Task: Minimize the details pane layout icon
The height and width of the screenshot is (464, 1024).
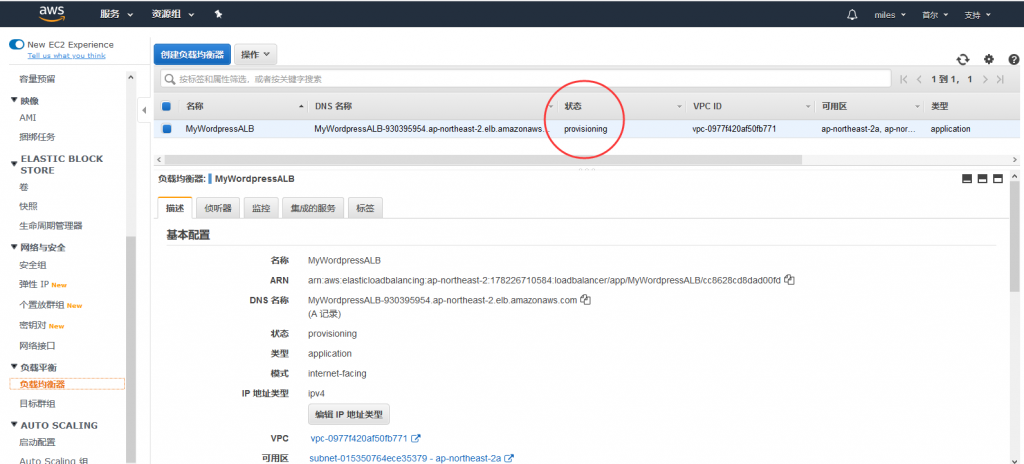Action: click(967, 178)
